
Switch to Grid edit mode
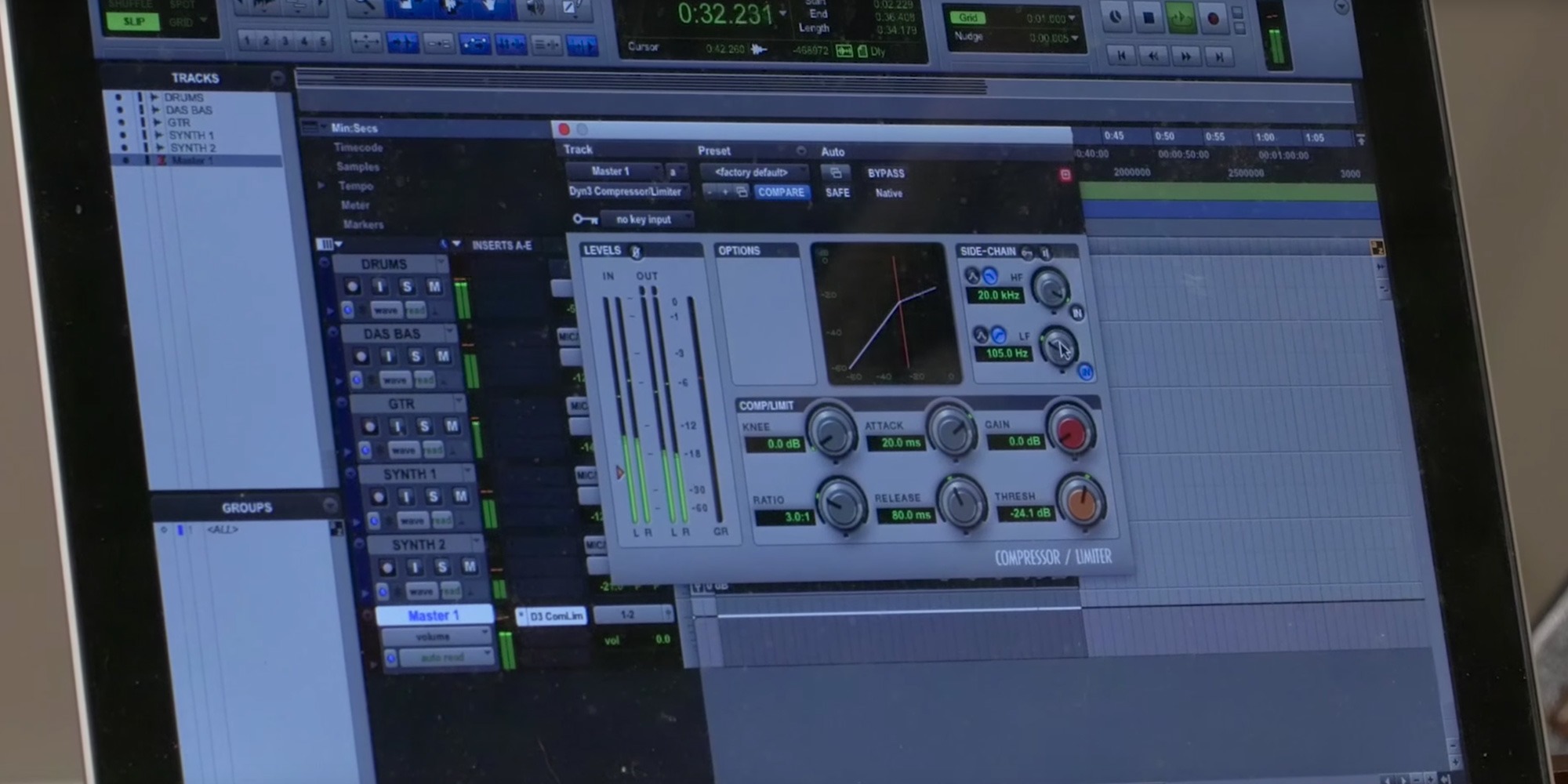pyautogui.click(x=180, y=22)
